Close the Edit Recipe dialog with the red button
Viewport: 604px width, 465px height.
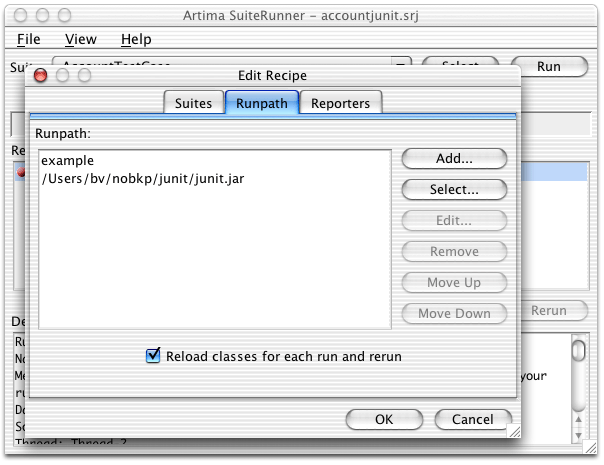(40, 75)
